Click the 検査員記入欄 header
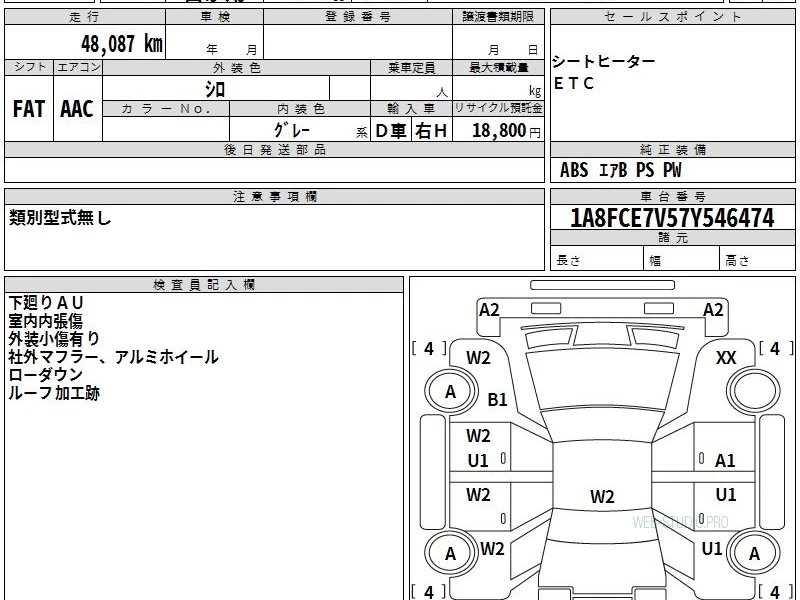 pos(204,285)
